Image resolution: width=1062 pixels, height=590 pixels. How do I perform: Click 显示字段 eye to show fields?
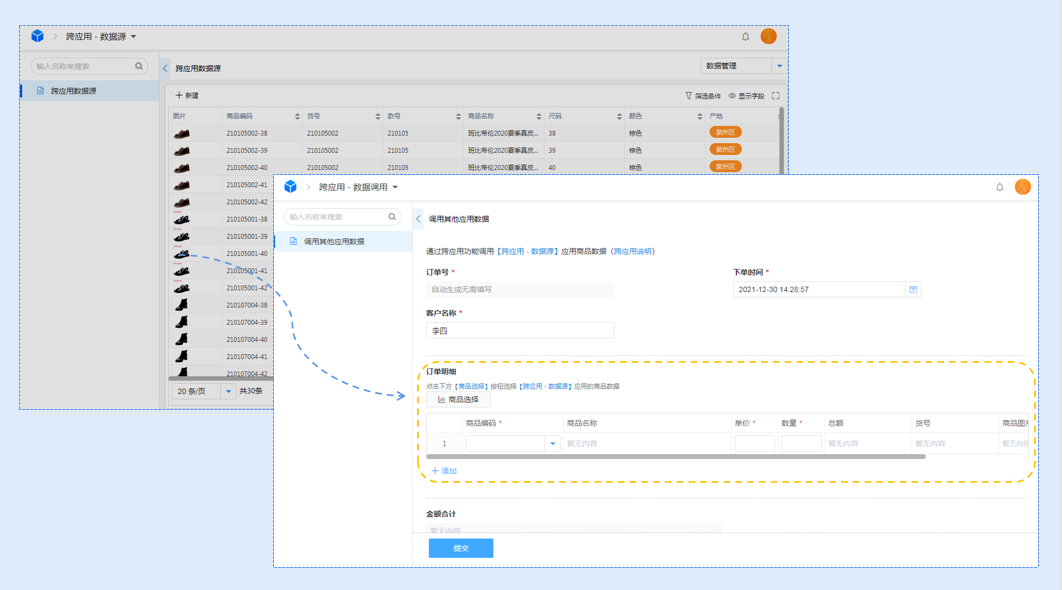tap(732, 96)
